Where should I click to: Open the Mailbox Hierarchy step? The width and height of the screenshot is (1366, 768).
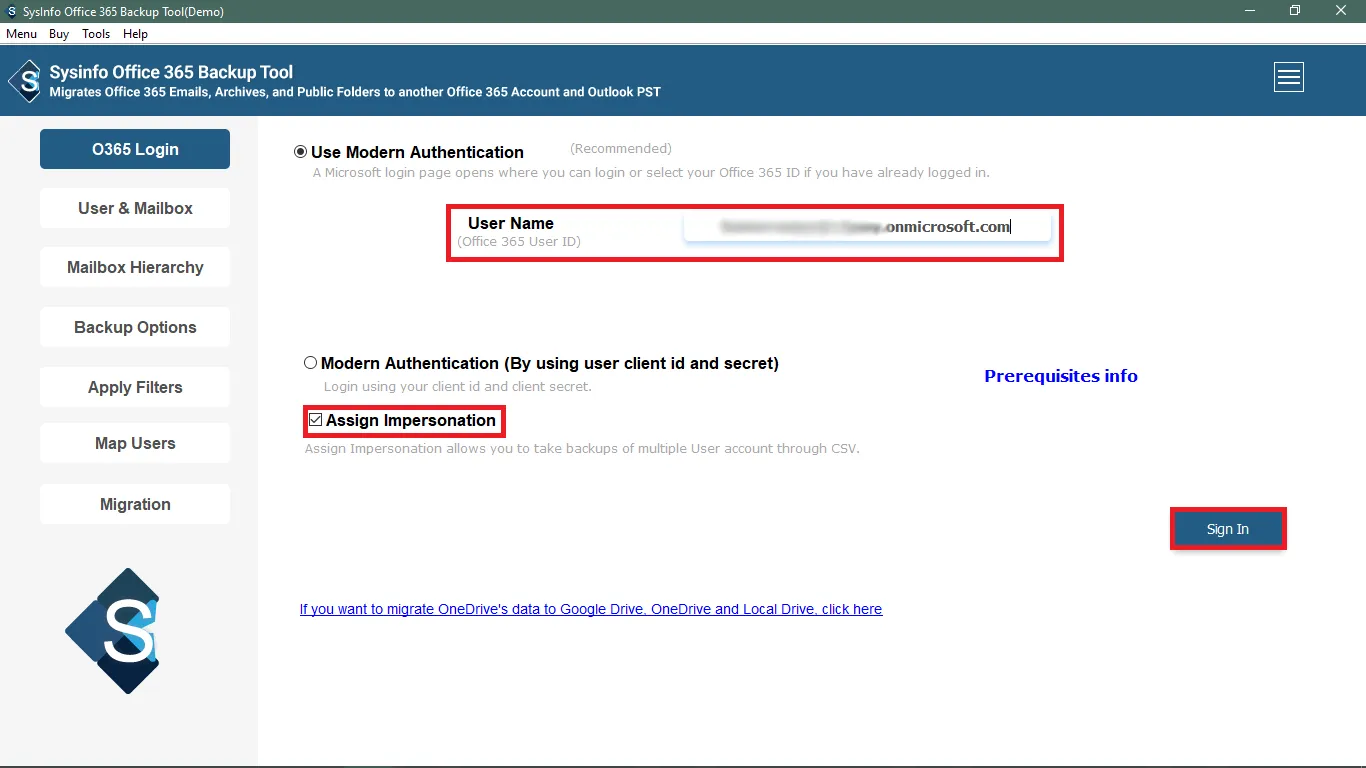tap(135, 267)
